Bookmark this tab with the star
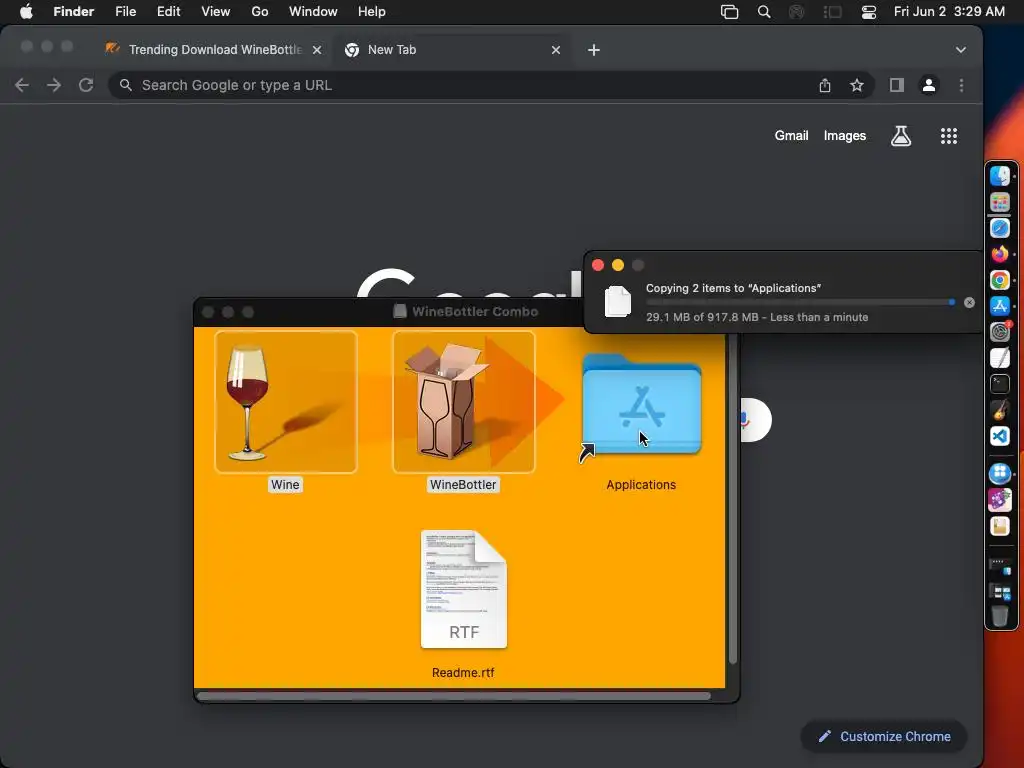1024x768 pixels. coord(857,86)
